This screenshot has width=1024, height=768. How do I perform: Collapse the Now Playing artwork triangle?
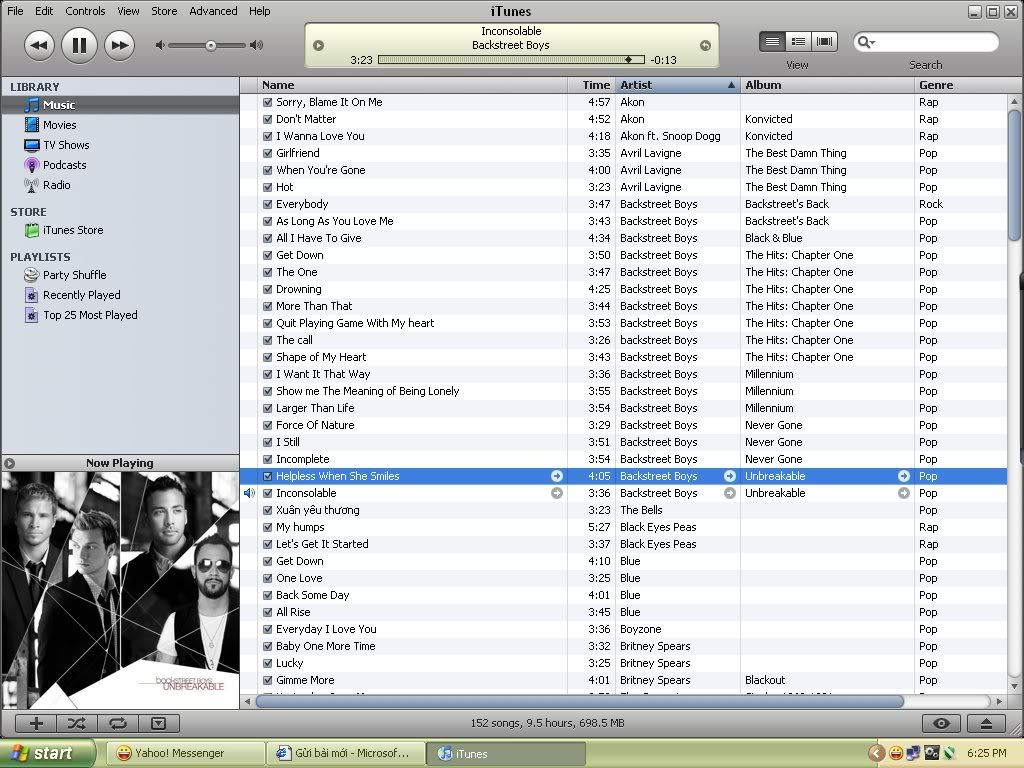pos(9,463)
